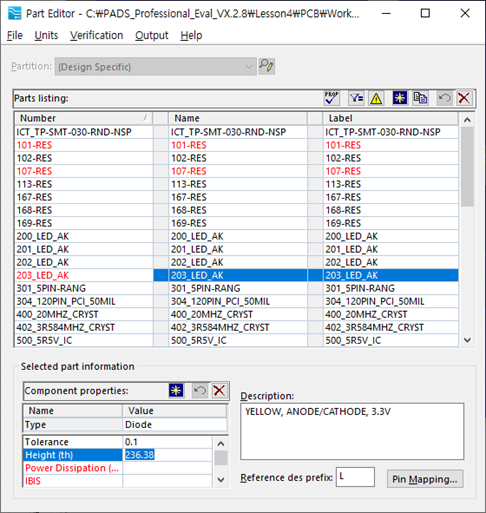Click the Description text box
The image size is (486, 513).
point(352,431)
